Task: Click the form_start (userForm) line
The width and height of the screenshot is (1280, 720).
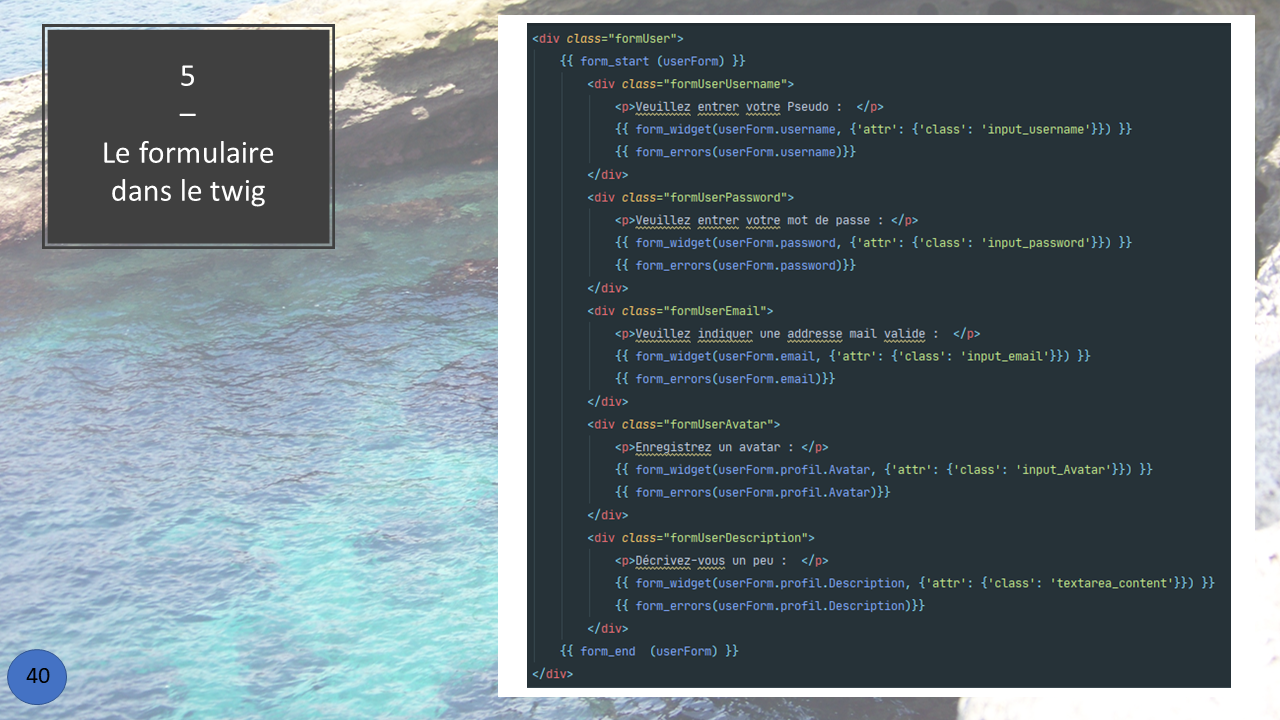Action: coord(652,62)
